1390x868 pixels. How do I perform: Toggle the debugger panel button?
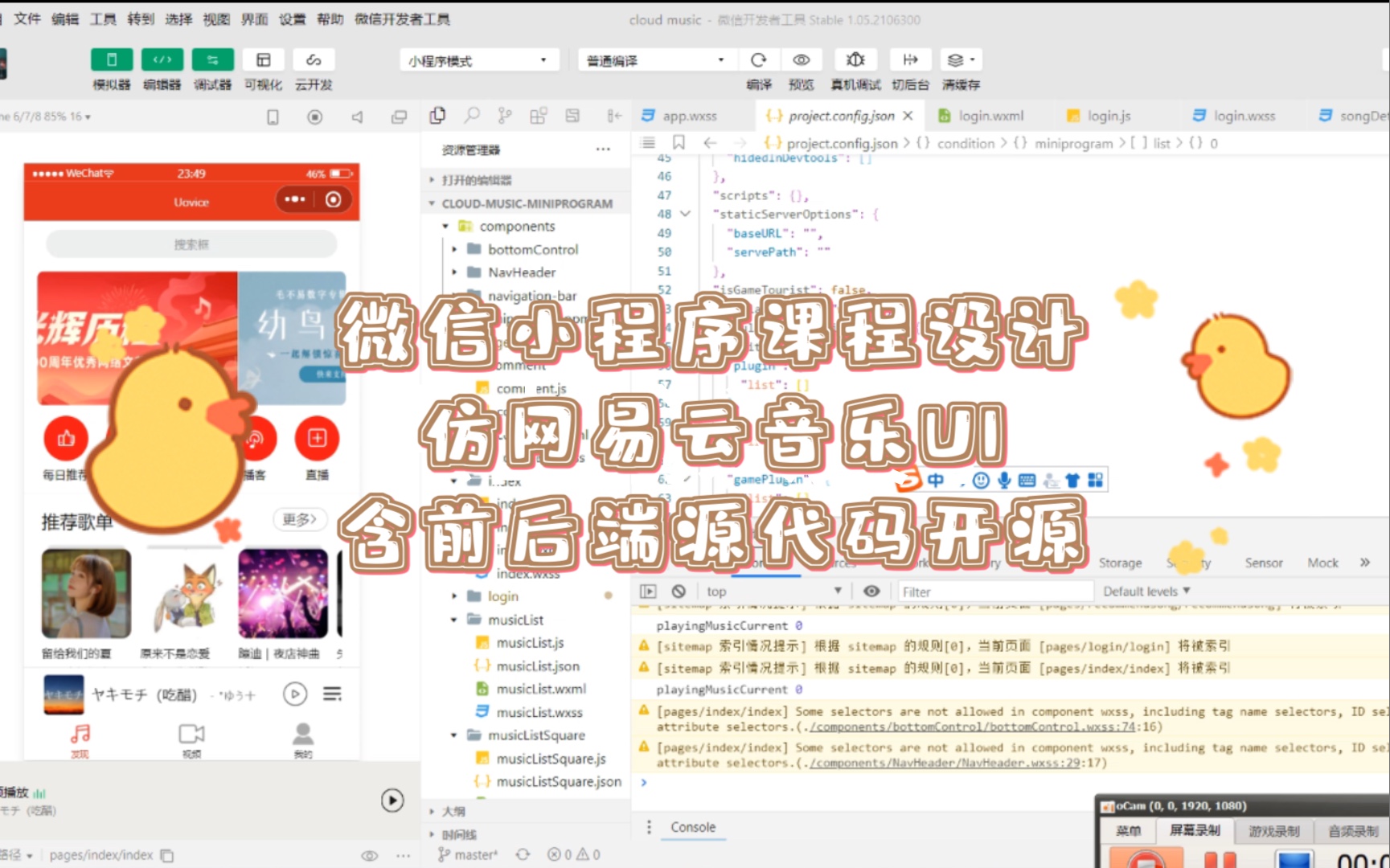pos(213,59)
